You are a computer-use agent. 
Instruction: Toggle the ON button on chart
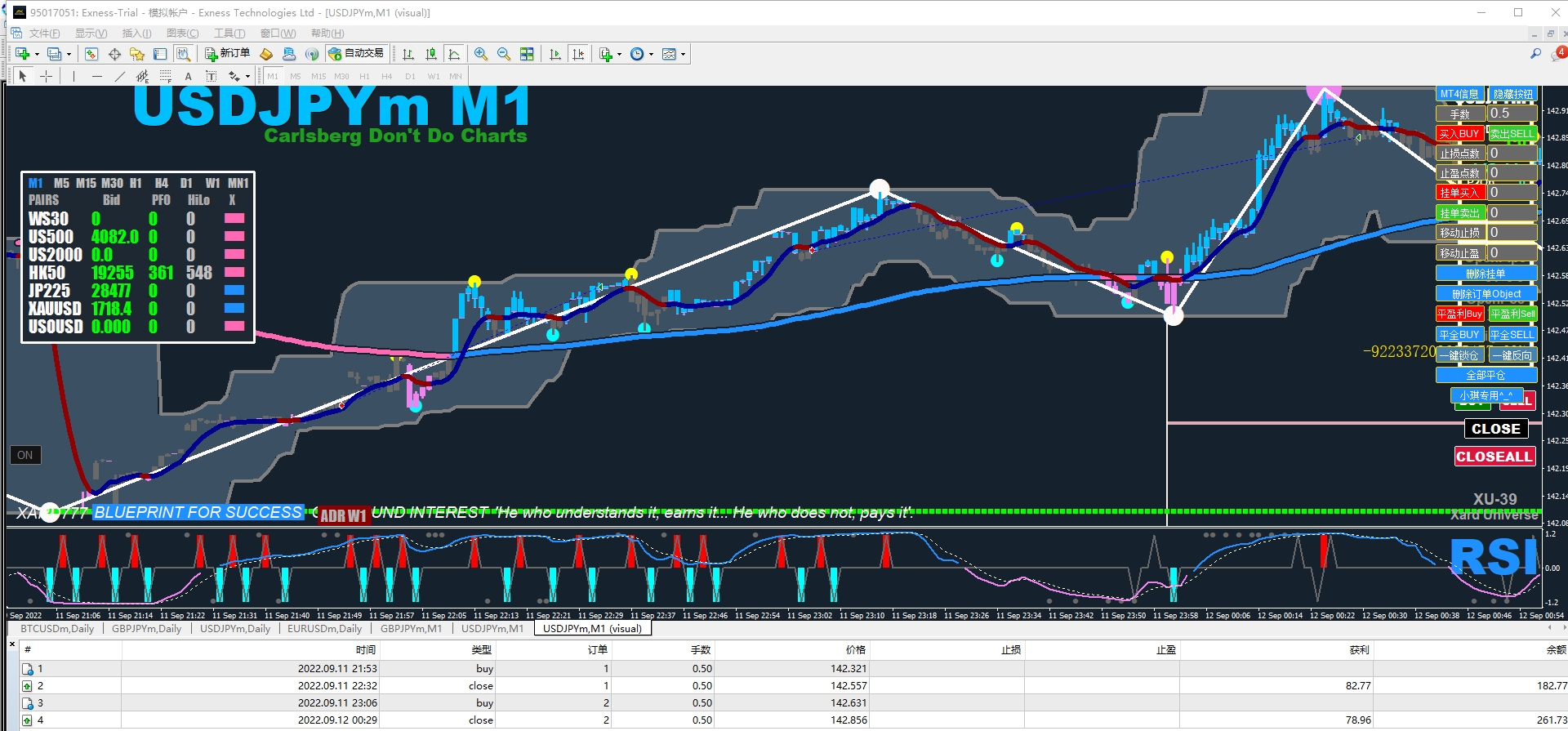pyautogui.click(x=25, y=455)
